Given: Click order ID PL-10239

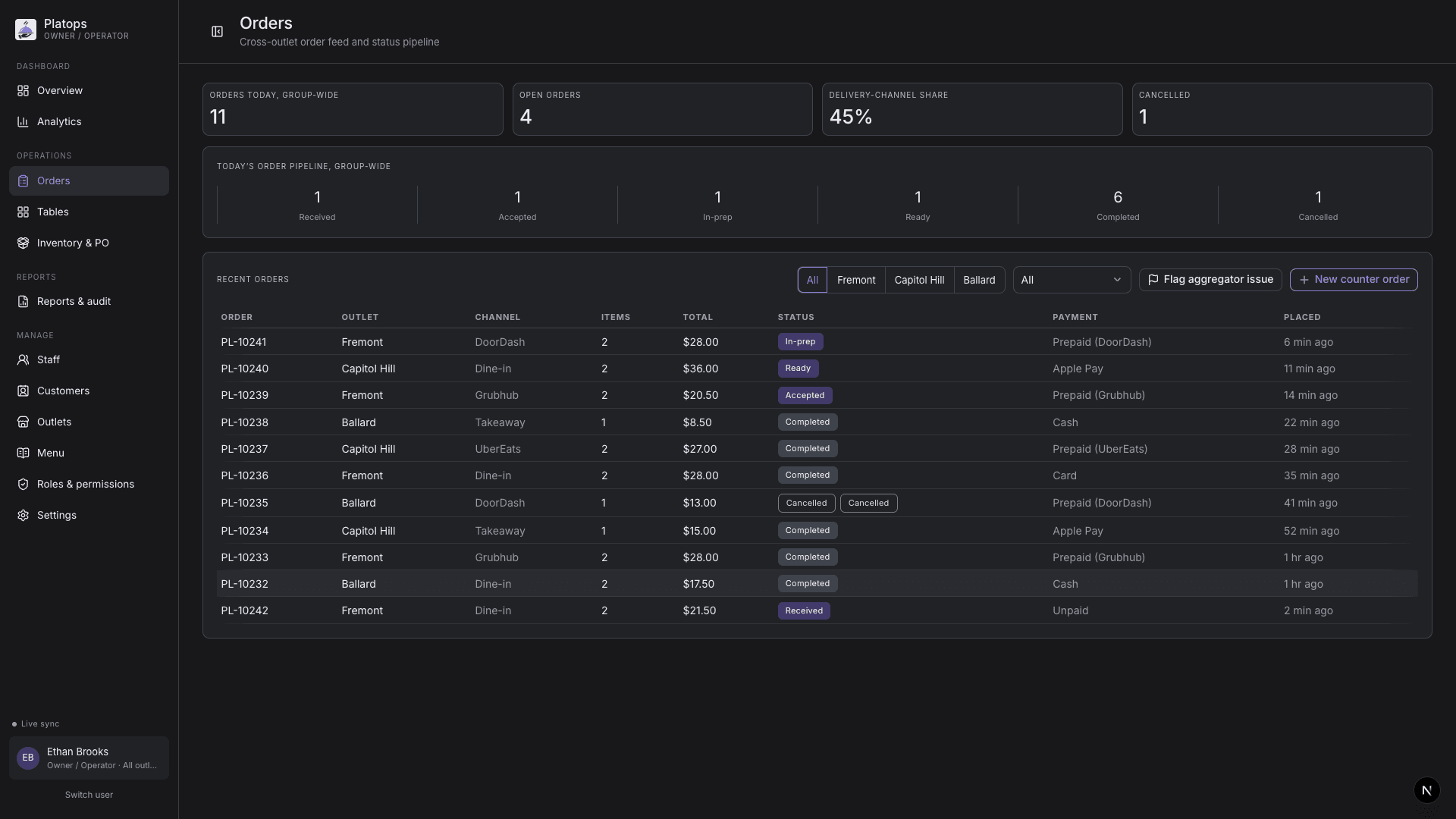Looking at the screenshot, I should tap(244, 396).
